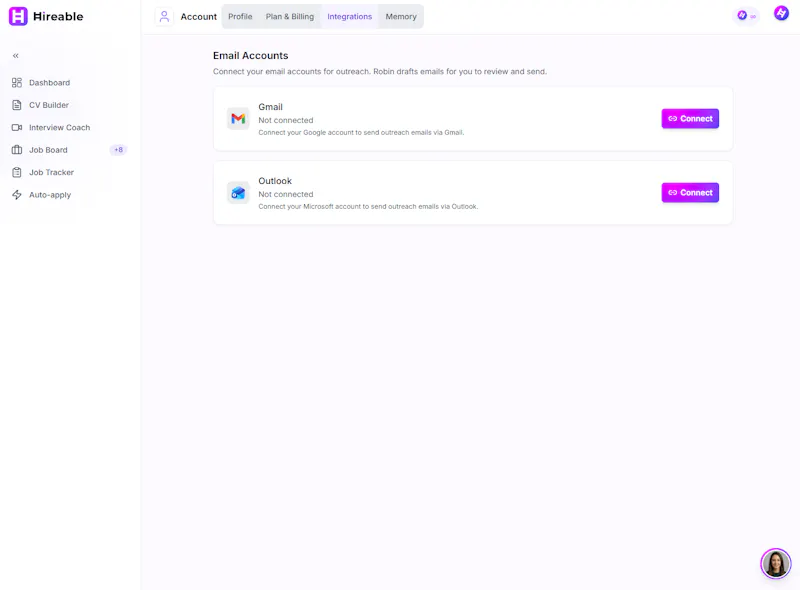Click the Account user icon
This screenshot has width=800, height=590.
point(164,17)
